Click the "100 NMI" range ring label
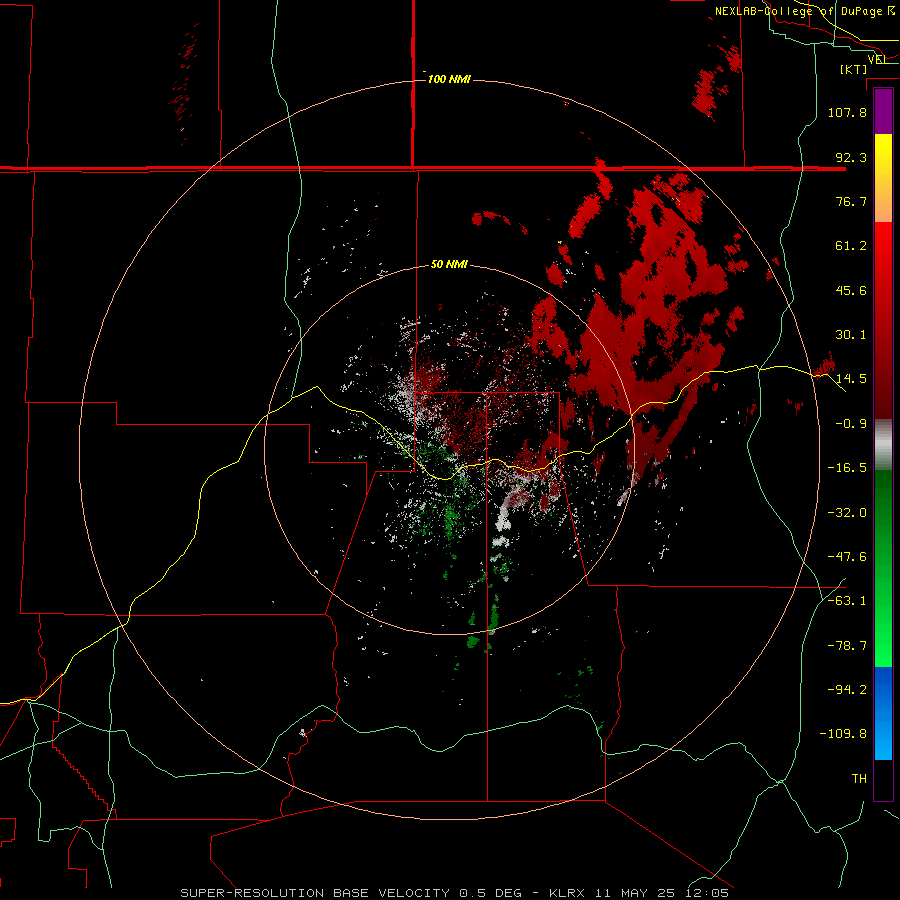The width and height of the screenshot is (900, 900). pyautogui.click(x=449, y=79)
